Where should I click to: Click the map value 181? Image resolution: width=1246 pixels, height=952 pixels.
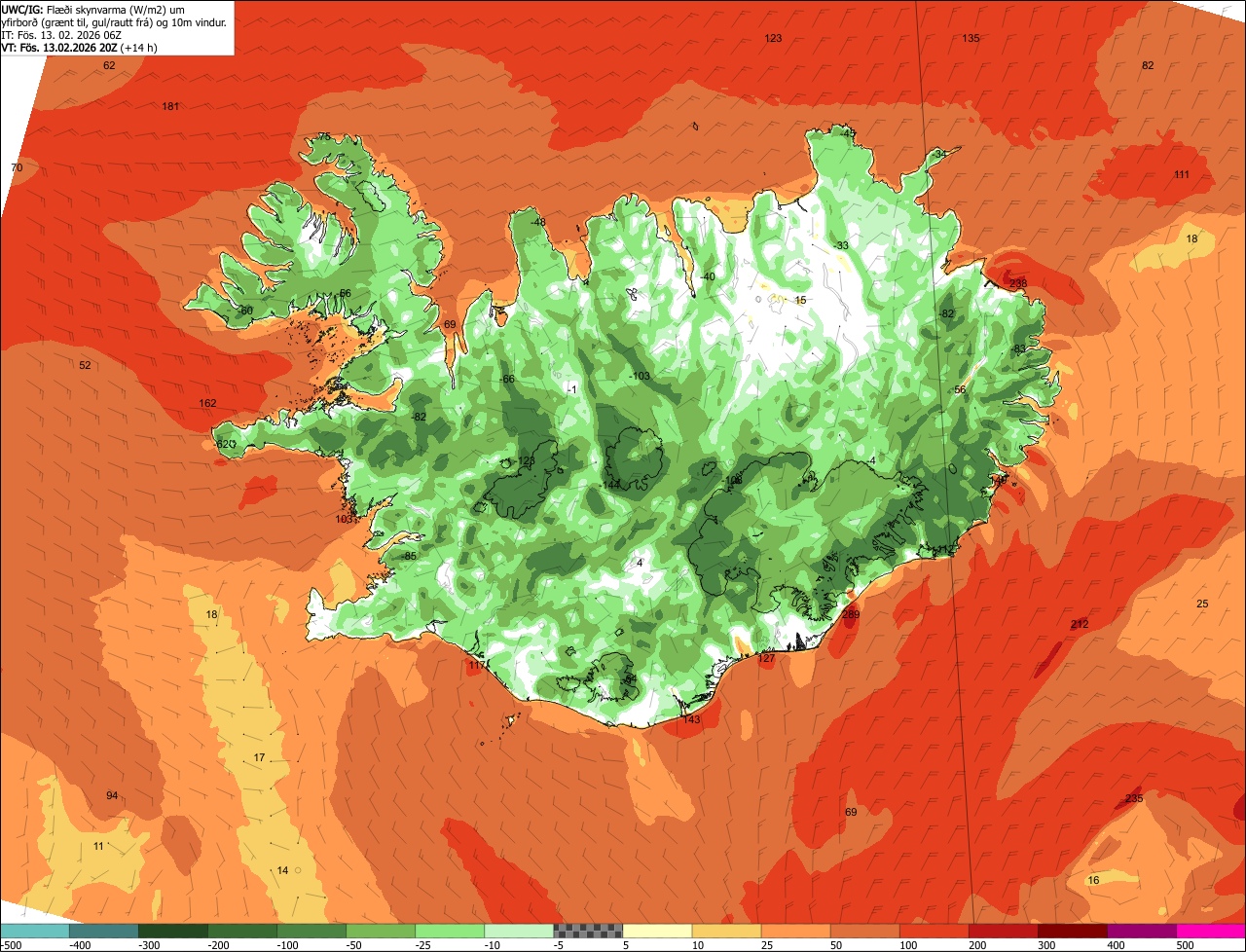(x=170, y=106)
